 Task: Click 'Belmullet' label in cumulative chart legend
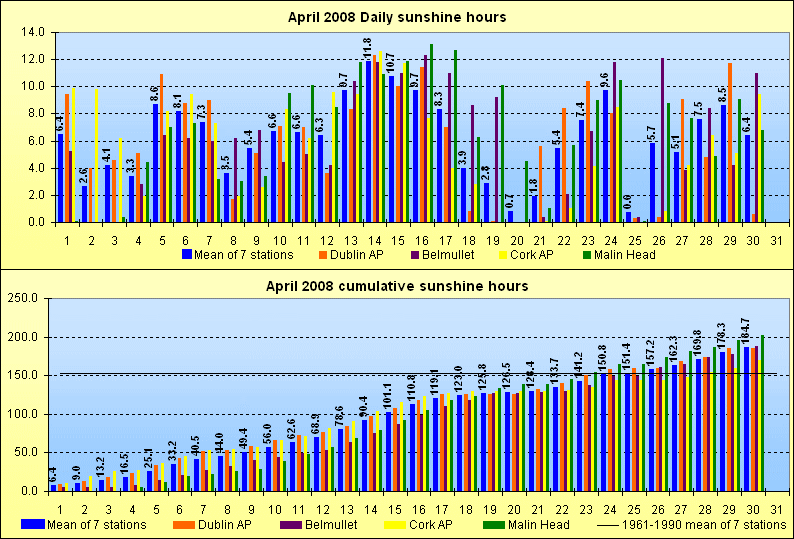pos(332,525)
